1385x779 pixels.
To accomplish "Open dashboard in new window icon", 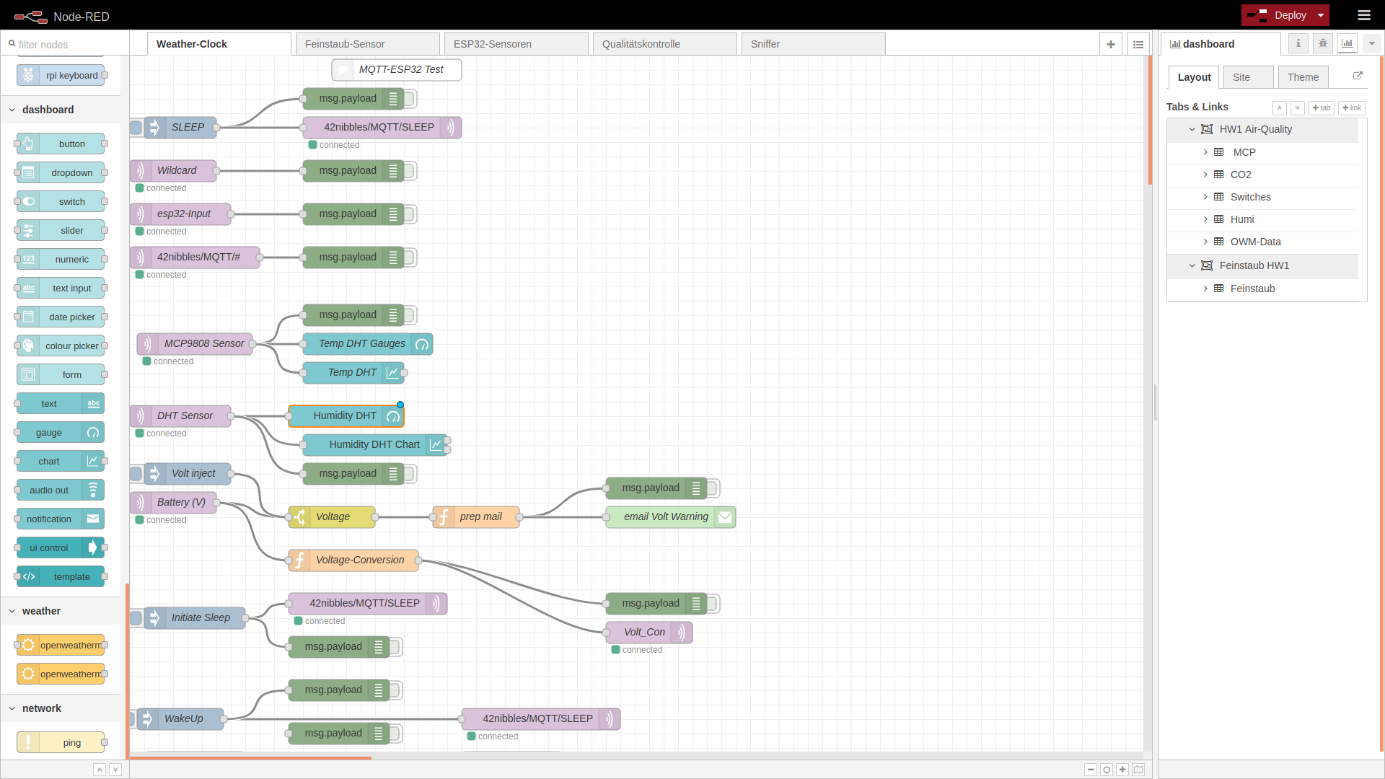I will pyautogui.click(x=1357, y=76).
